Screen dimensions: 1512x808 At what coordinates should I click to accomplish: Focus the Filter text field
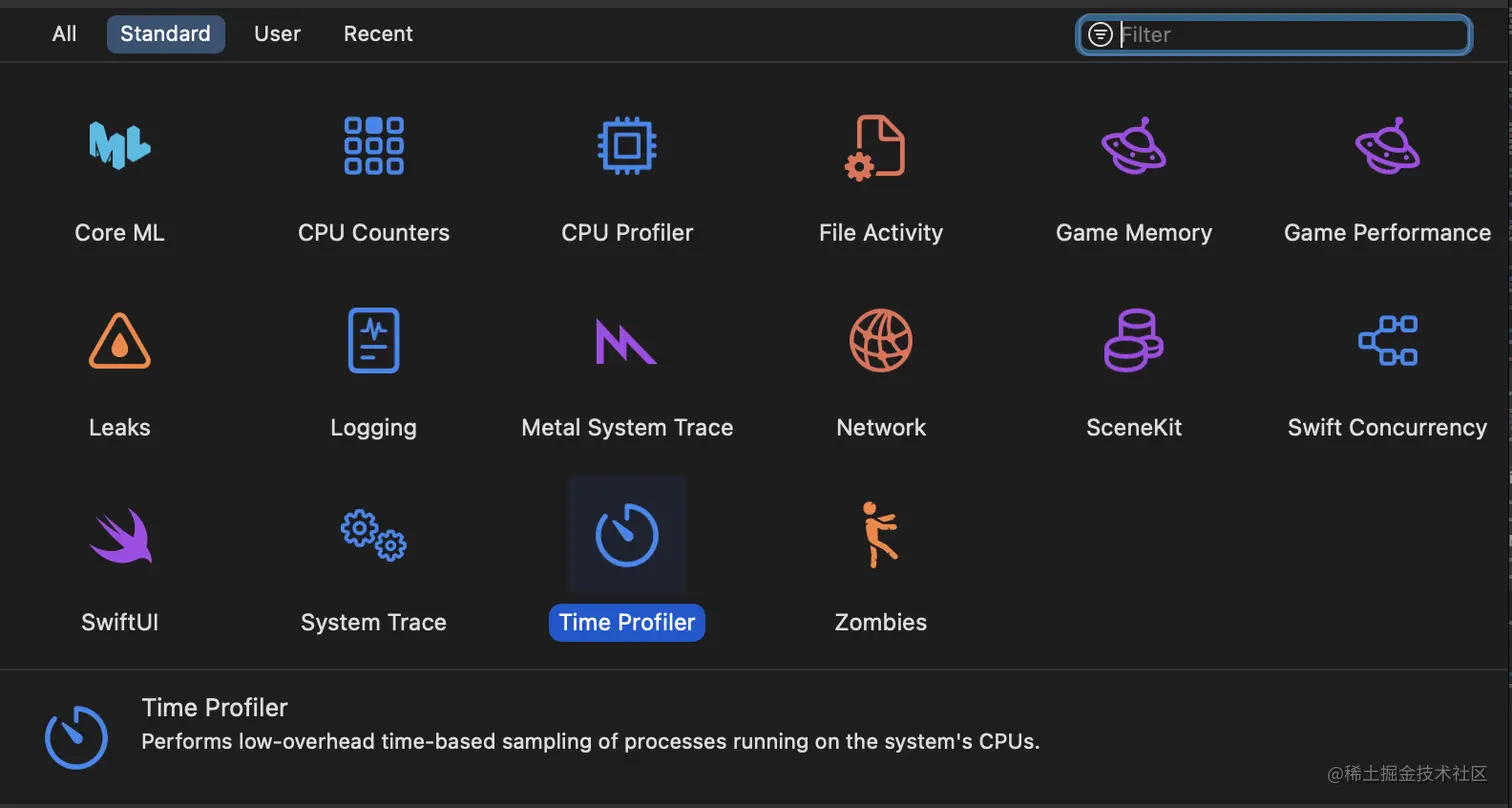pos(1273,35)
